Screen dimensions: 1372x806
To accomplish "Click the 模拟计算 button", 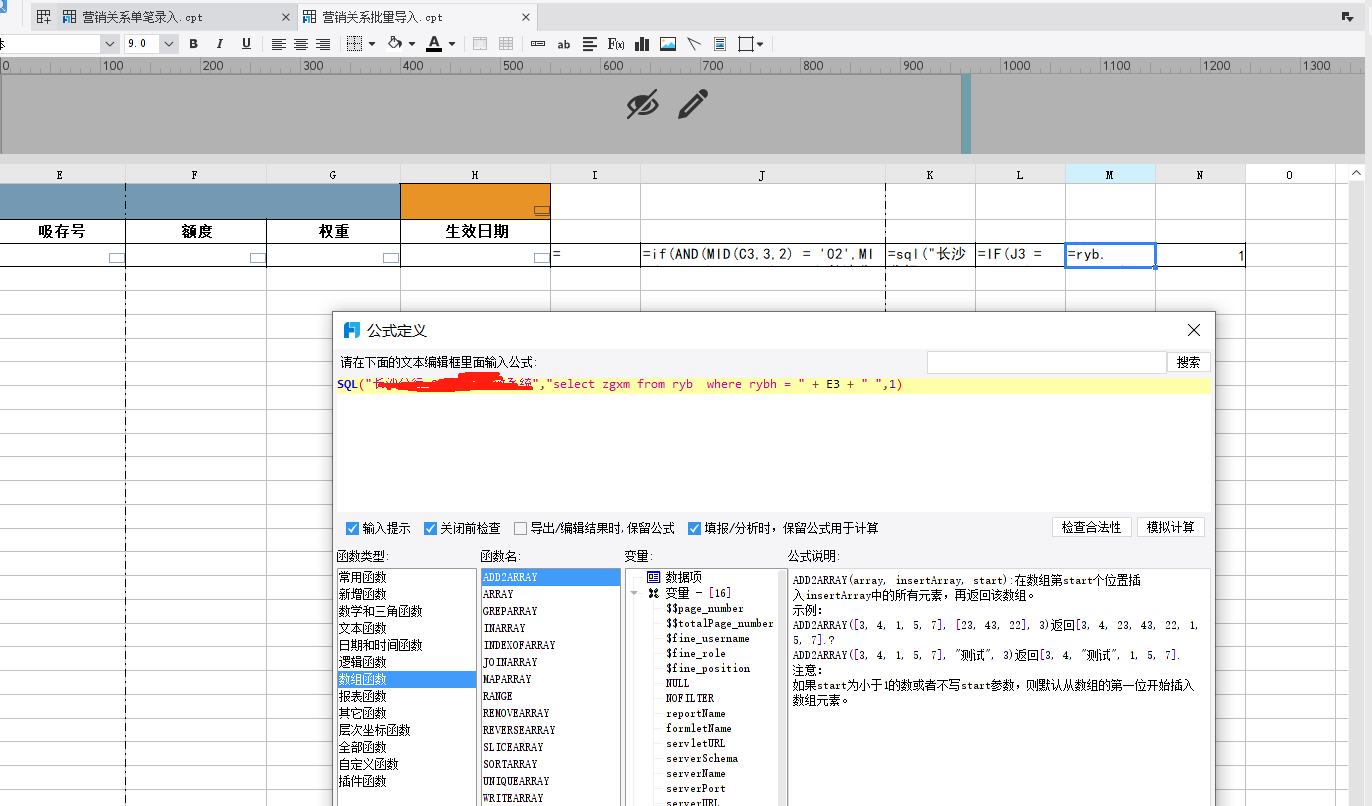I will pos(1171,527).
